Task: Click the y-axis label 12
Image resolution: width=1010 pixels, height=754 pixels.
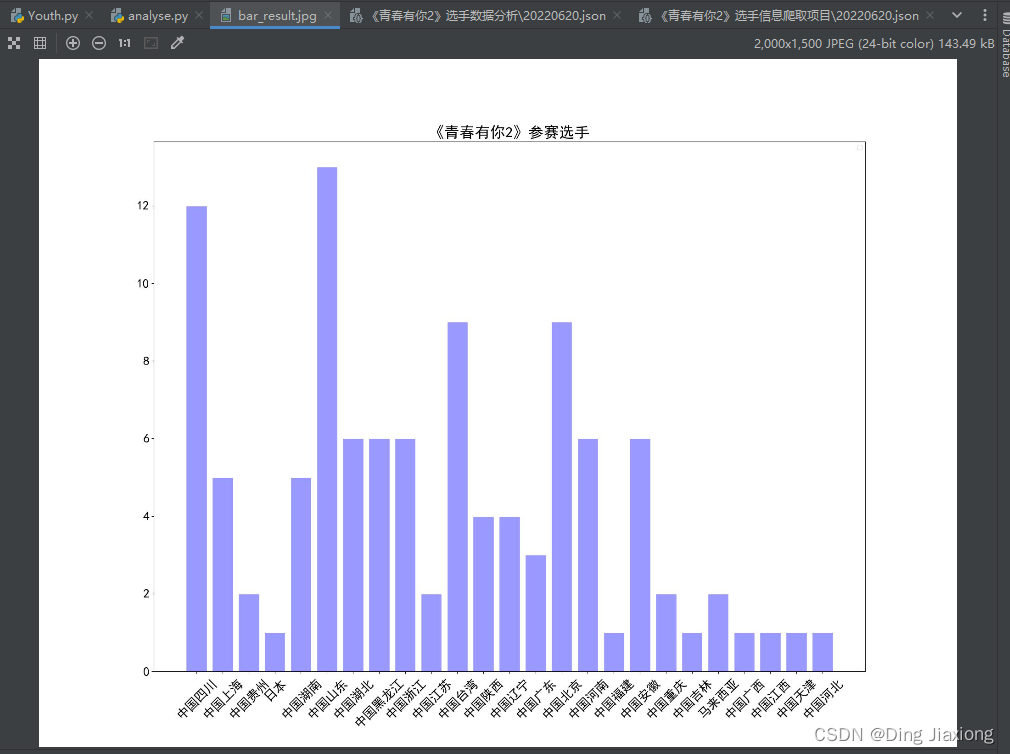Action: pyautogui.click(x=142, y=205)
